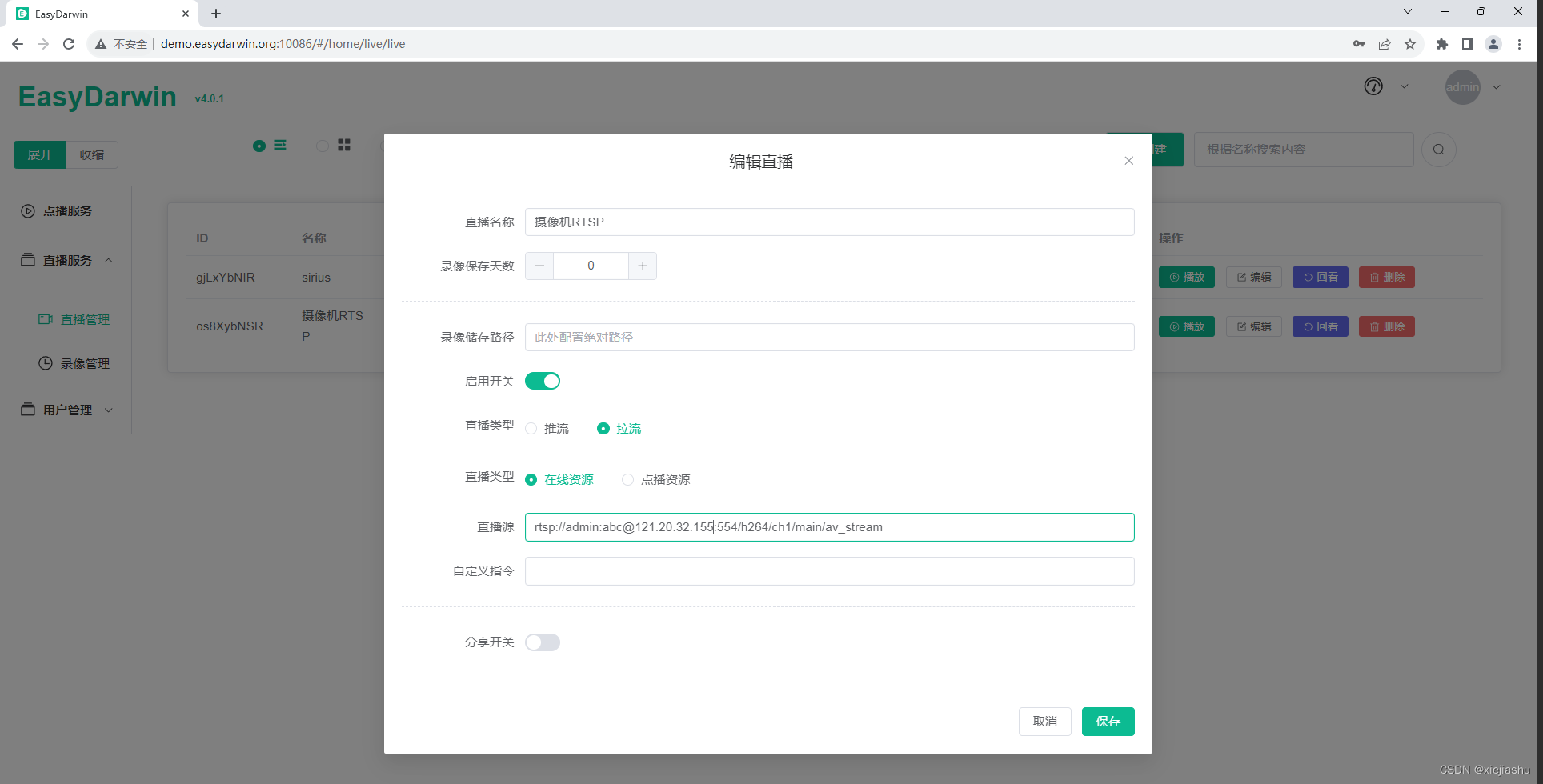
Task: Enable the 分享开关 switch
Action: [x=543, y=642]
